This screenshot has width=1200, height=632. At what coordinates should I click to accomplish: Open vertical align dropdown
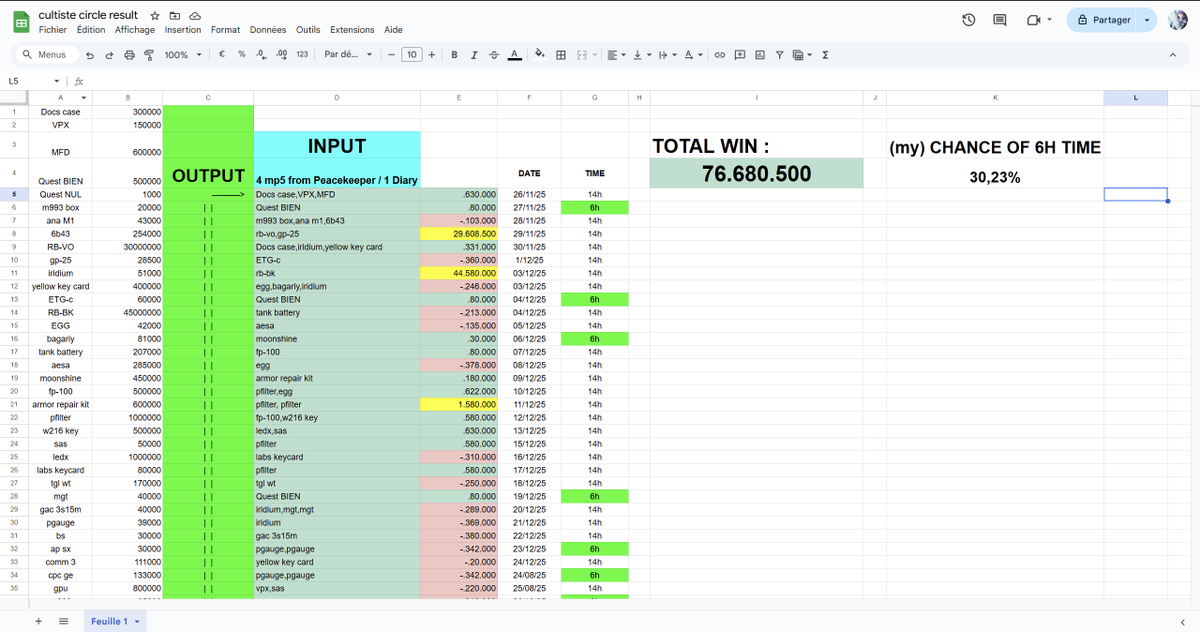pos(641,55)
